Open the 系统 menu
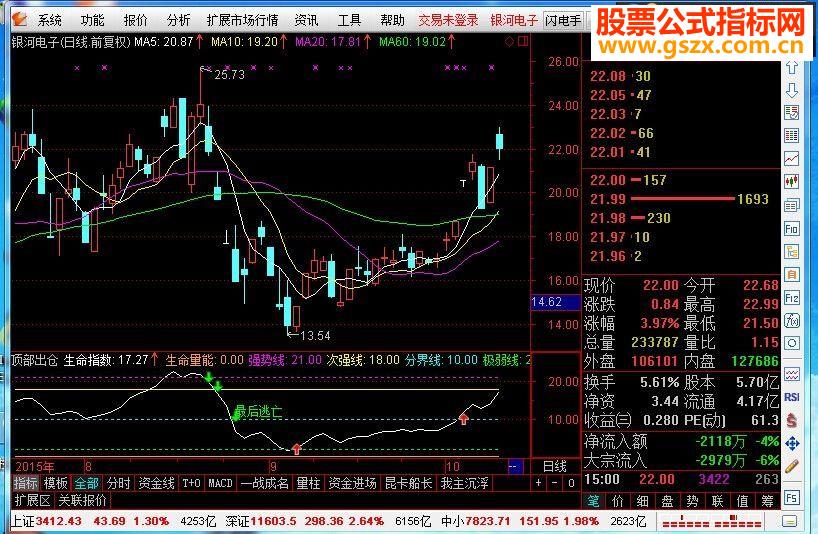The height and width of the screenshot is (534, 818). coord(50,20)
